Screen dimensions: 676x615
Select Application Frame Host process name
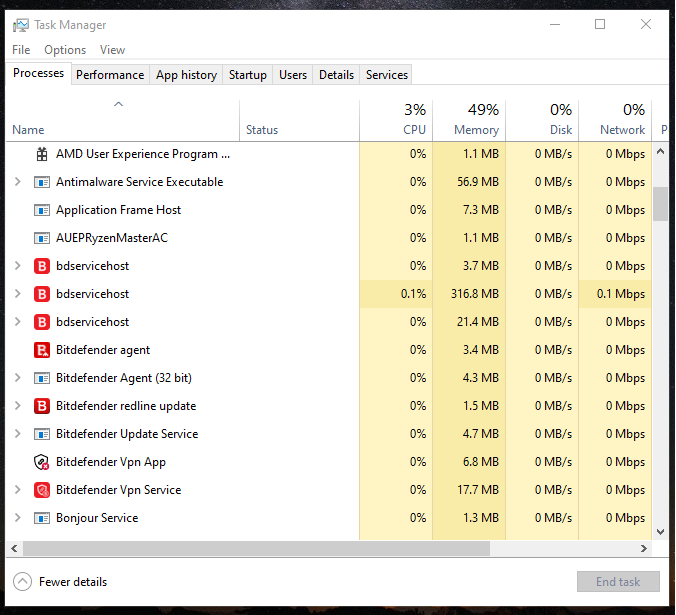click(x=119, y=210)
